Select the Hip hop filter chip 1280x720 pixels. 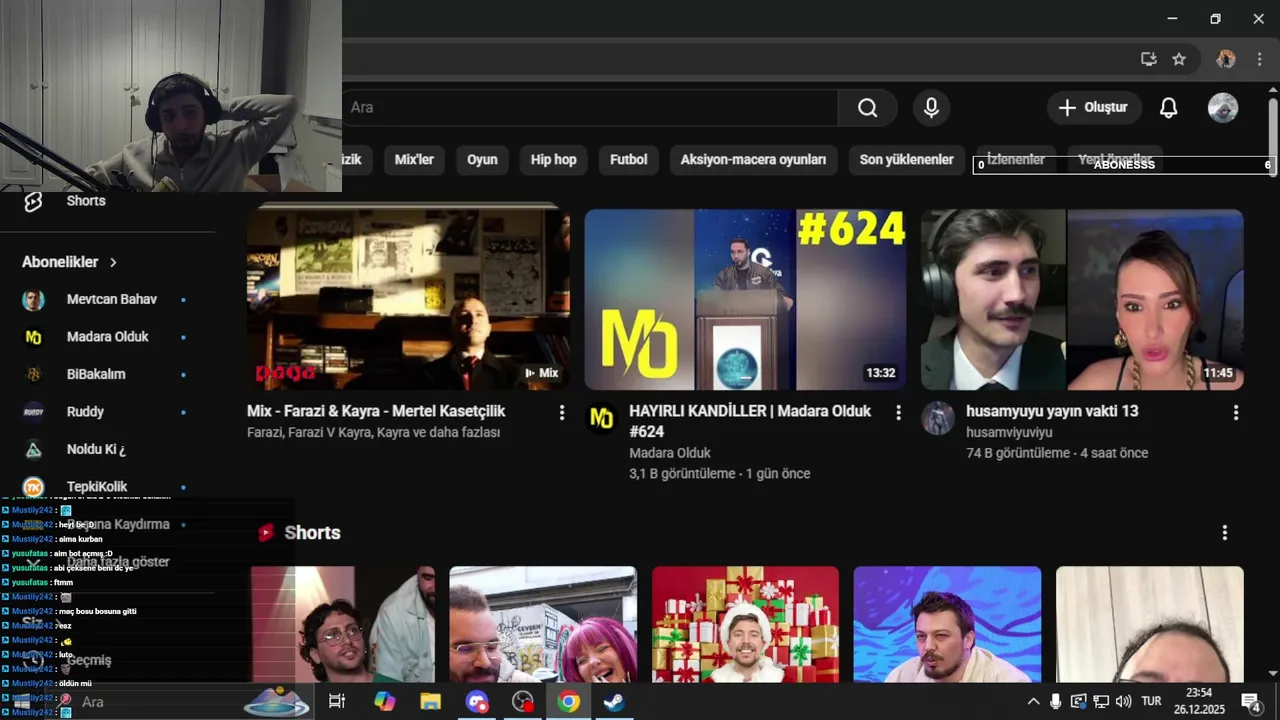(553, 160)
